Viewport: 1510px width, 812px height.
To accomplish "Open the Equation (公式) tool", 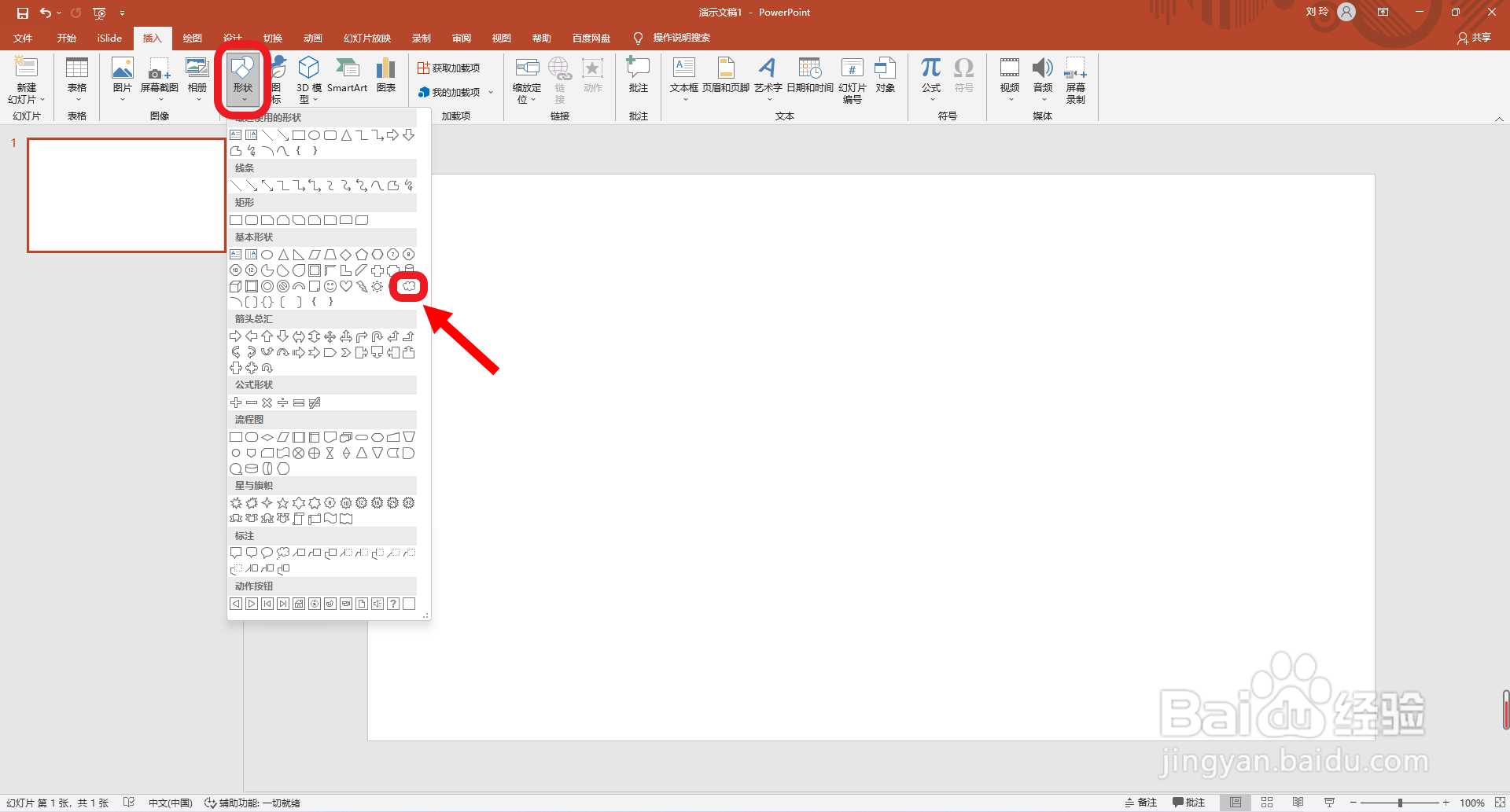I will click(931, 77).
